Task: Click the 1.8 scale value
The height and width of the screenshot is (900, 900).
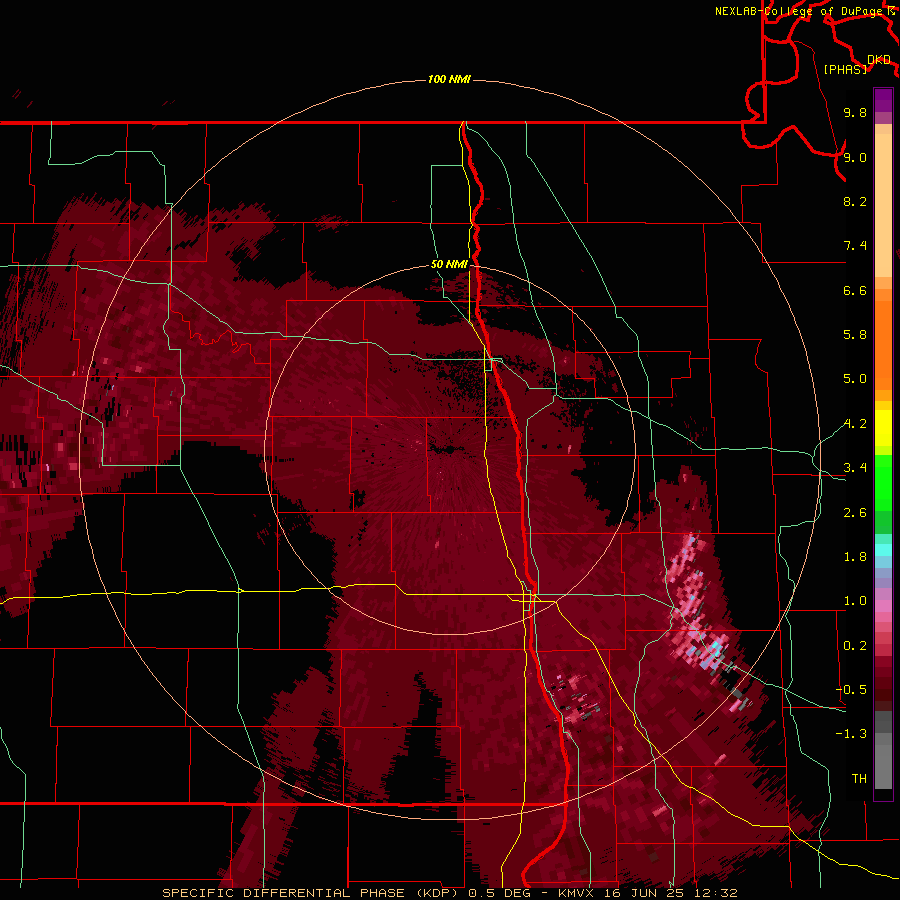Action: [x=855, y=557]
